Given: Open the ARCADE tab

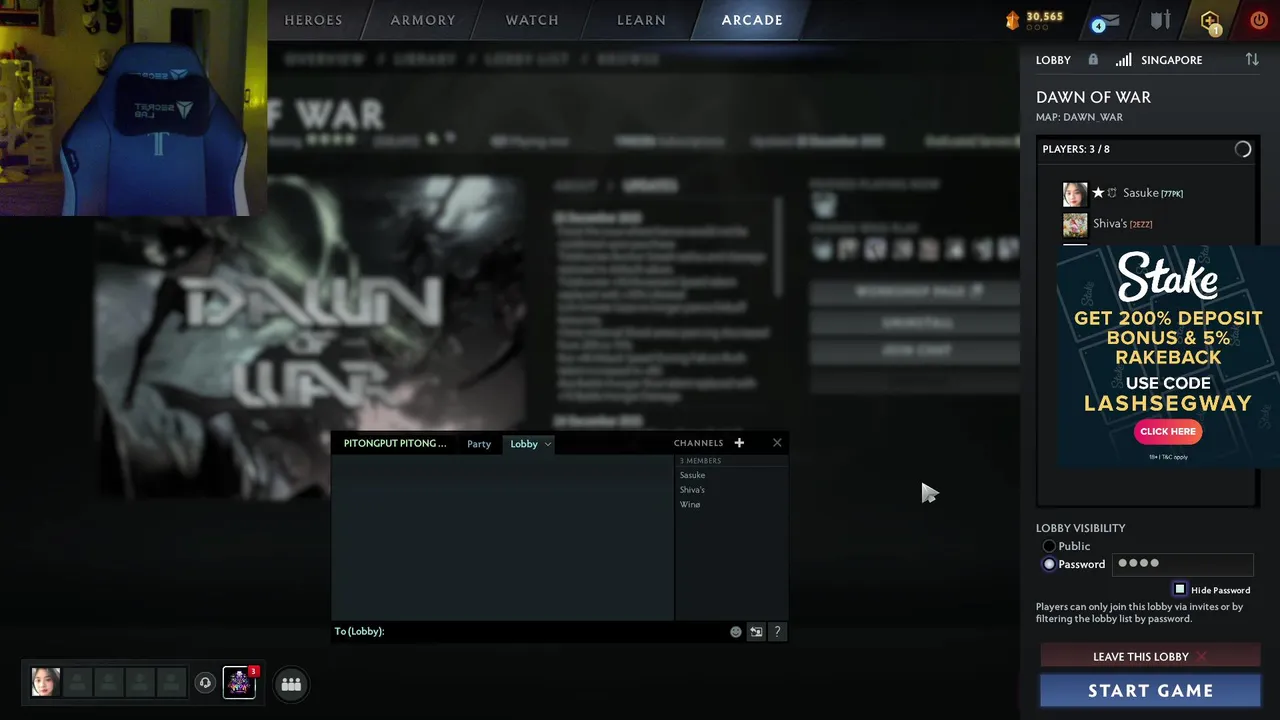Looking at the screenshot, I should [752, 20].
